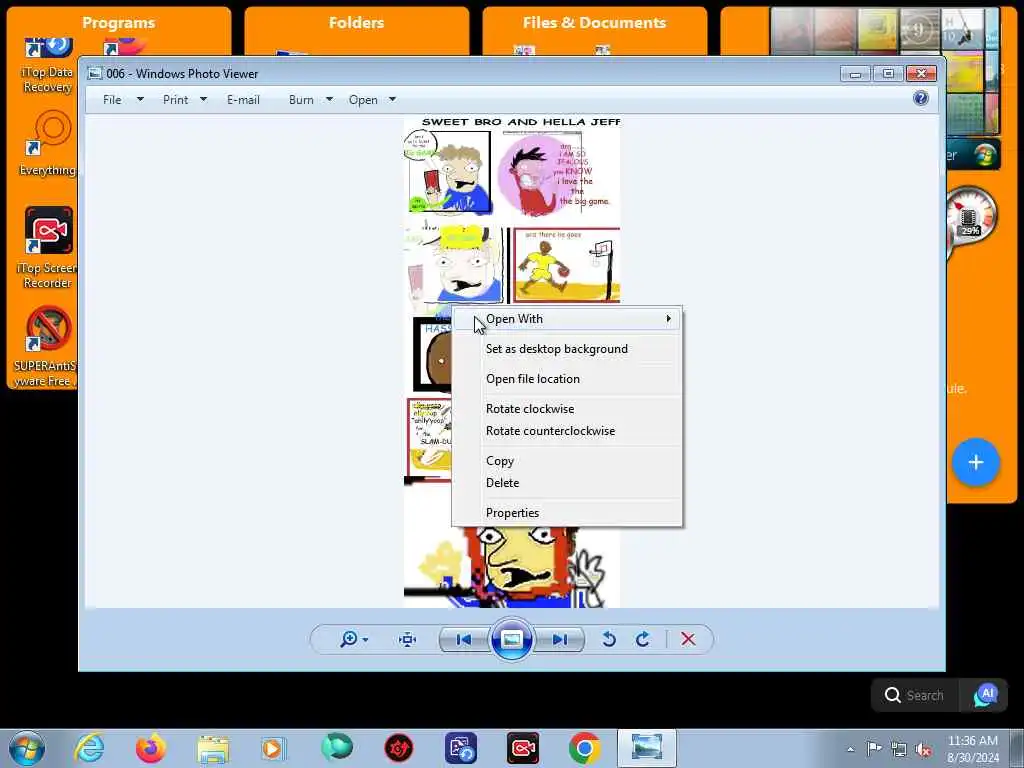
Task: Click the taskbar clock
Action: [x=972, y=749]
